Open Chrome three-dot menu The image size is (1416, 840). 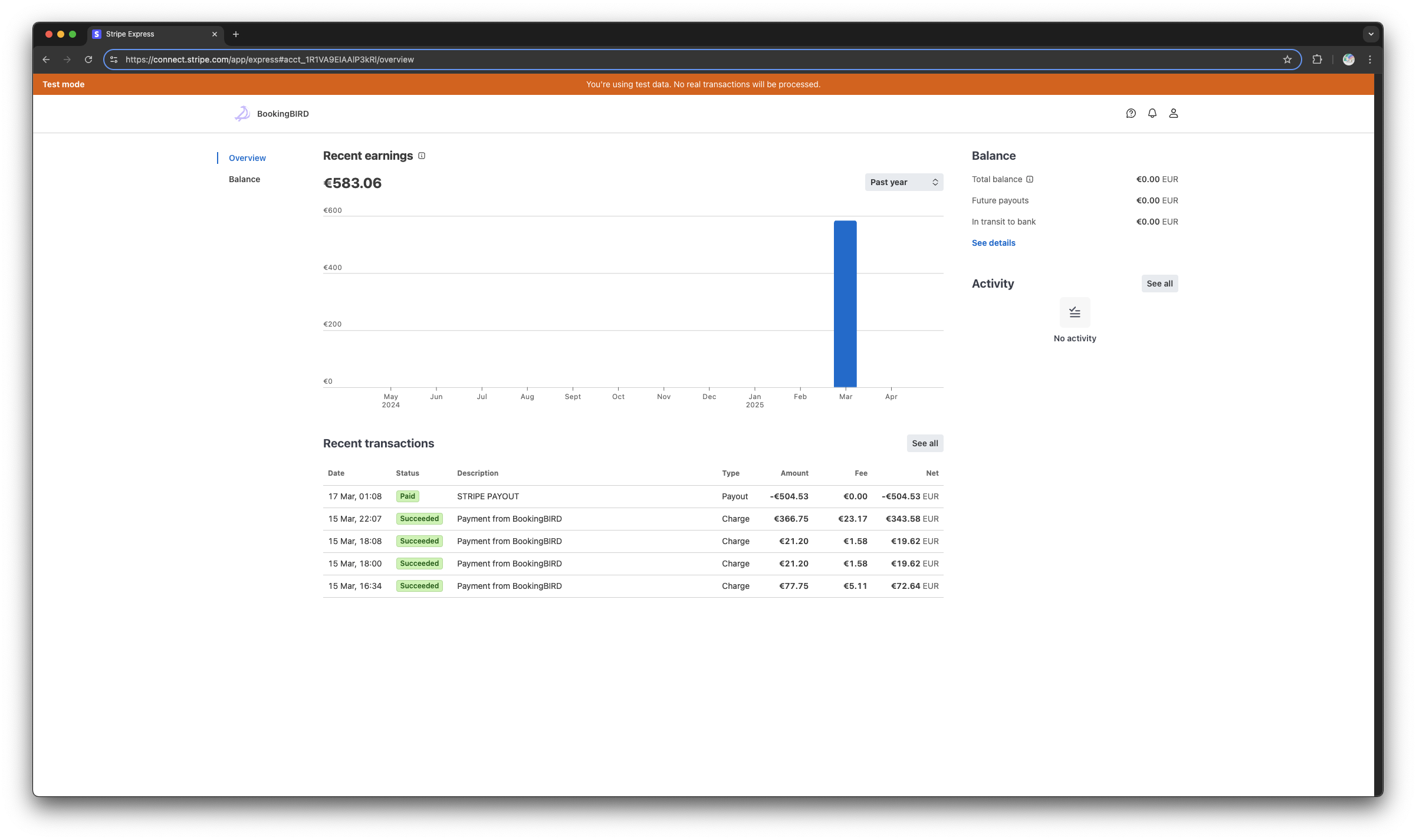click(1370, 60)
